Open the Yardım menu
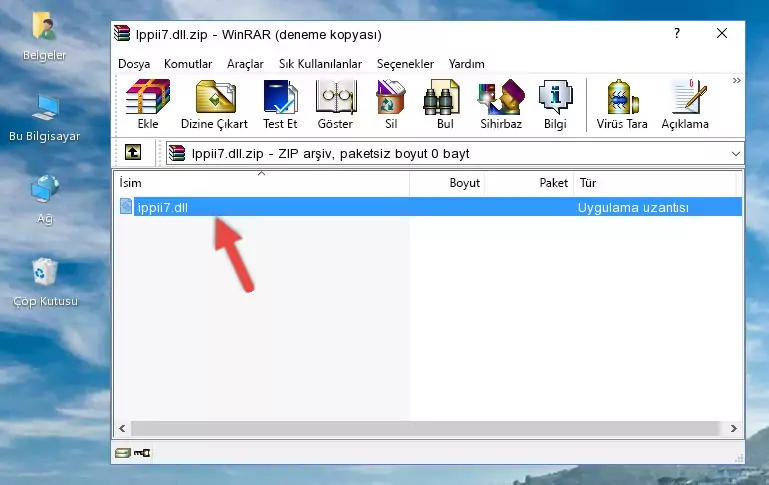The height and width of the screenshot is (485, 769). click(x=466, y=64)
